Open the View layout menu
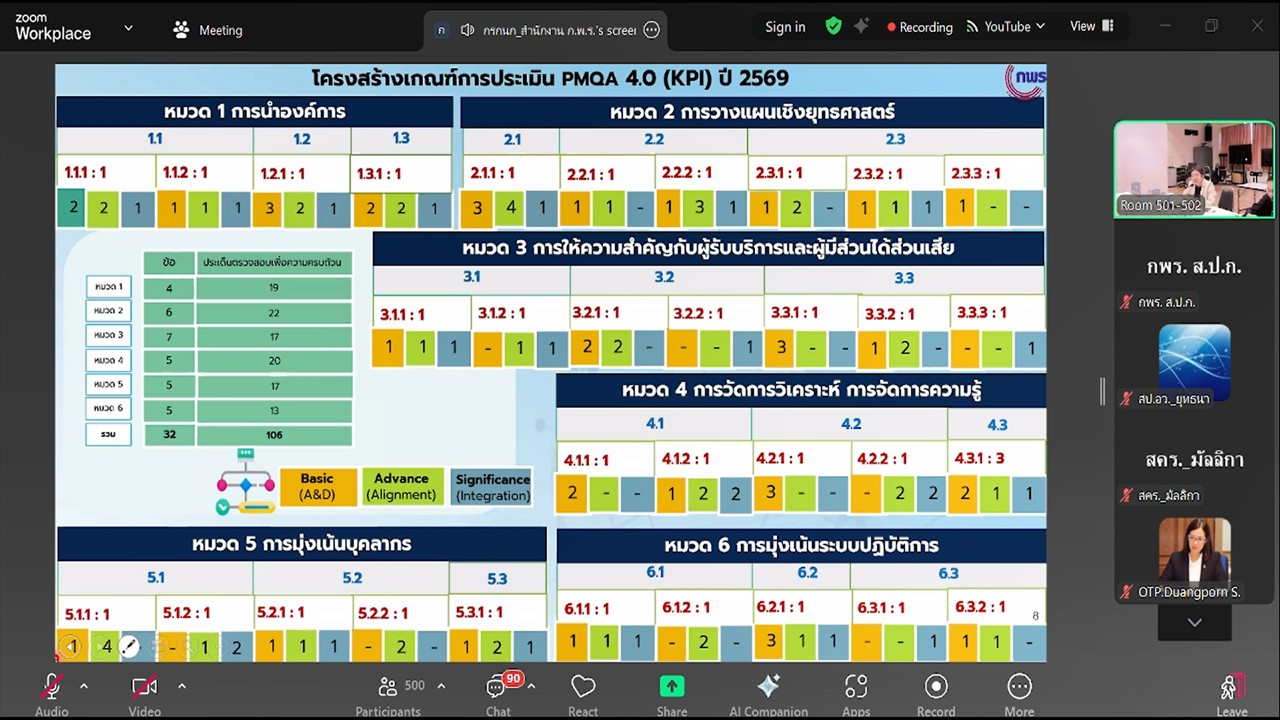The height and width of the screenshot is (720, 1280). (x=1091, y=27)
